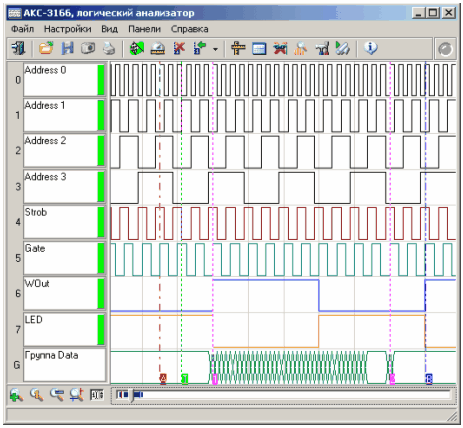Viewport: 463px width, 428px height.
Task: Click the zoom out magnifier icon
Action: pos(57,395)
